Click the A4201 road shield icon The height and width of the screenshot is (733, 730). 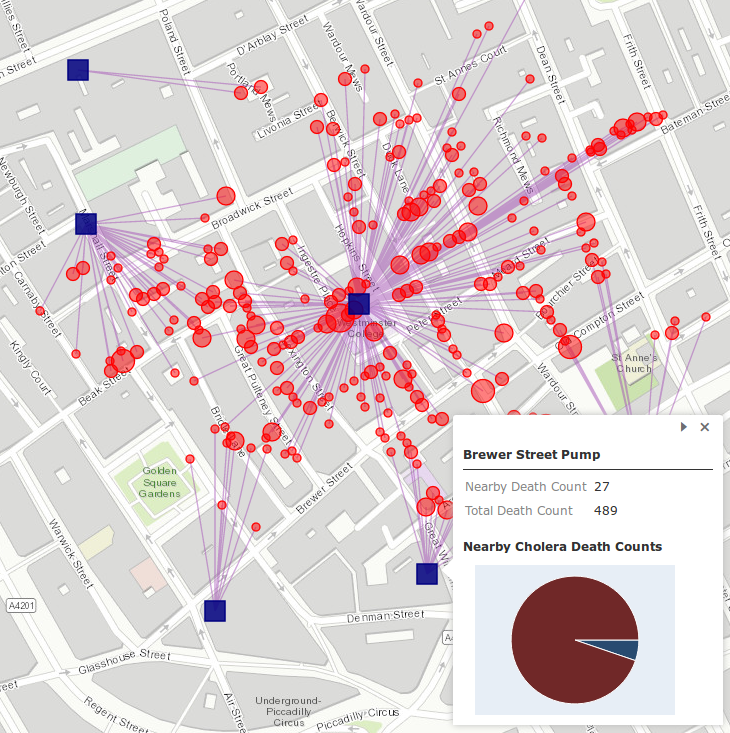(x=20, y=605)
